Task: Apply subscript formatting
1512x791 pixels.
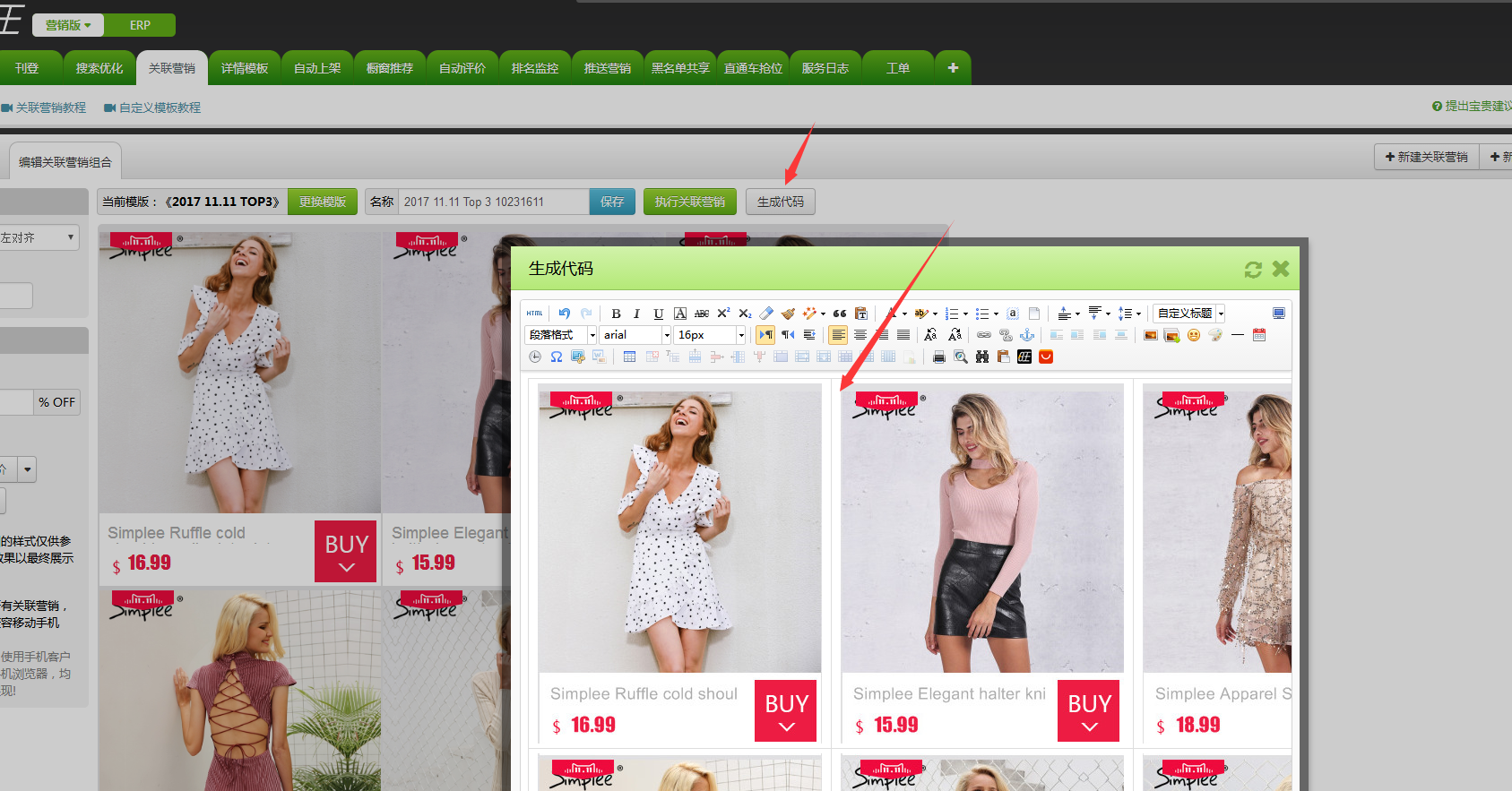Action: click(x=745, y=314)
